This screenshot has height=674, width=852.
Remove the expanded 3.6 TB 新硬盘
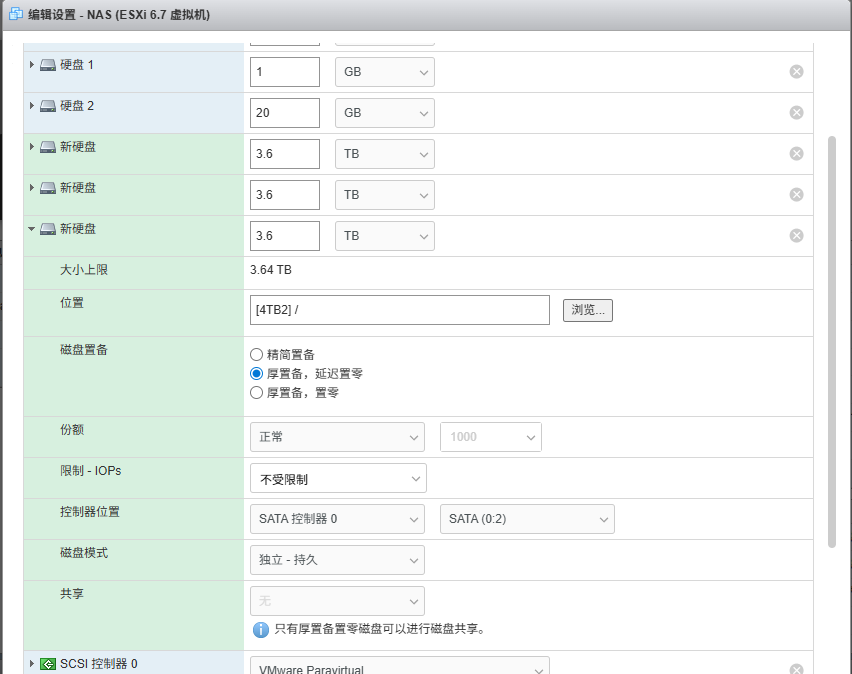[x=797, y=235]
